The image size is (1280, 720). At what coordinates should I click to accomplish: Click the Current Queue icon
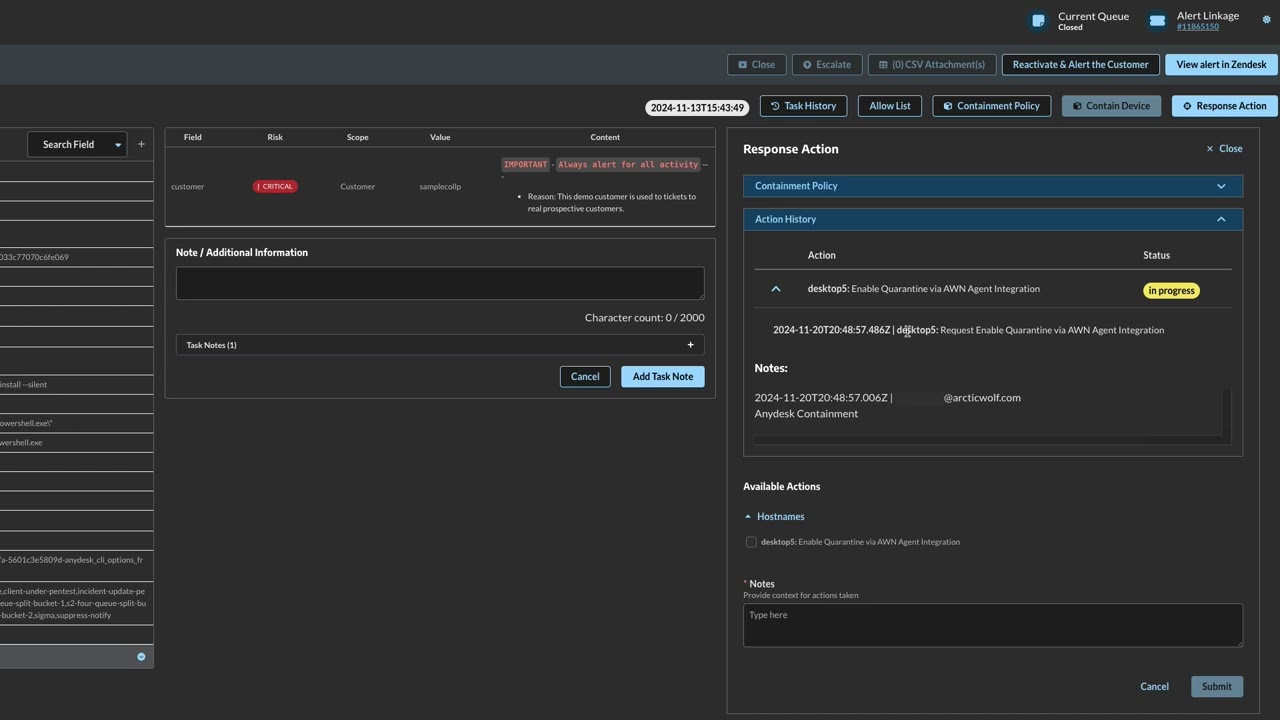pyautogui.click(x=1038, y=20)
